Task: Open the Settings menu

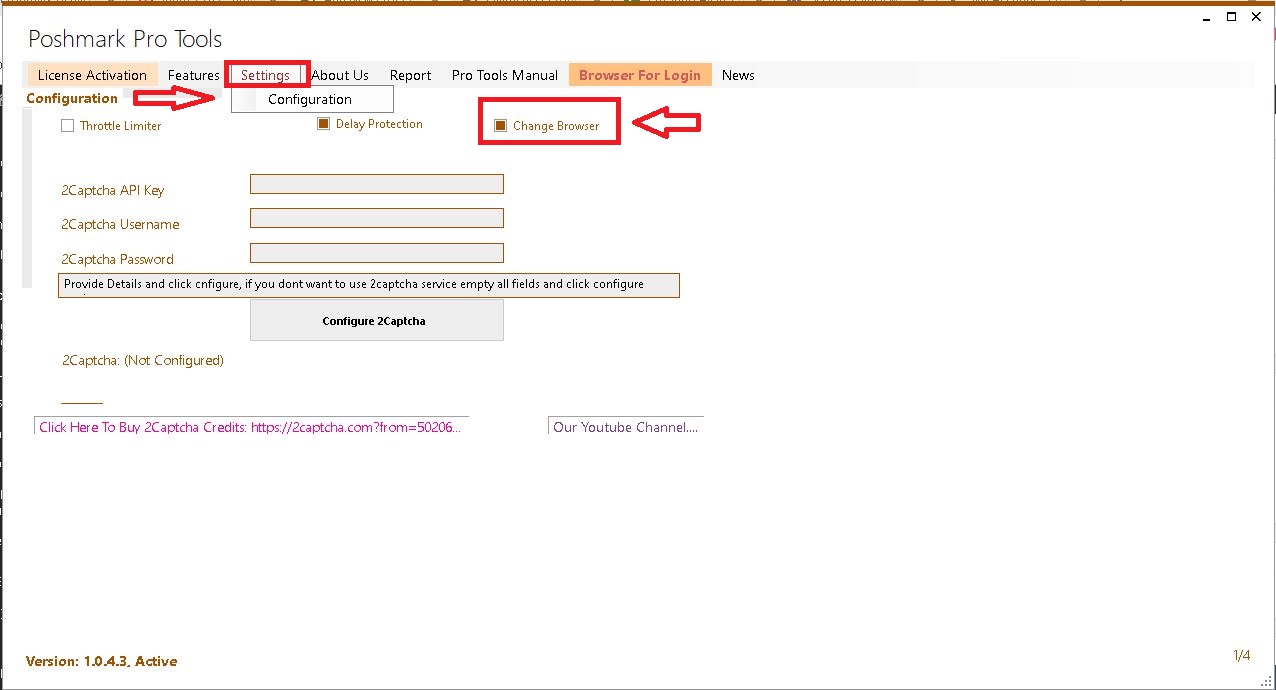Action: 266,75
